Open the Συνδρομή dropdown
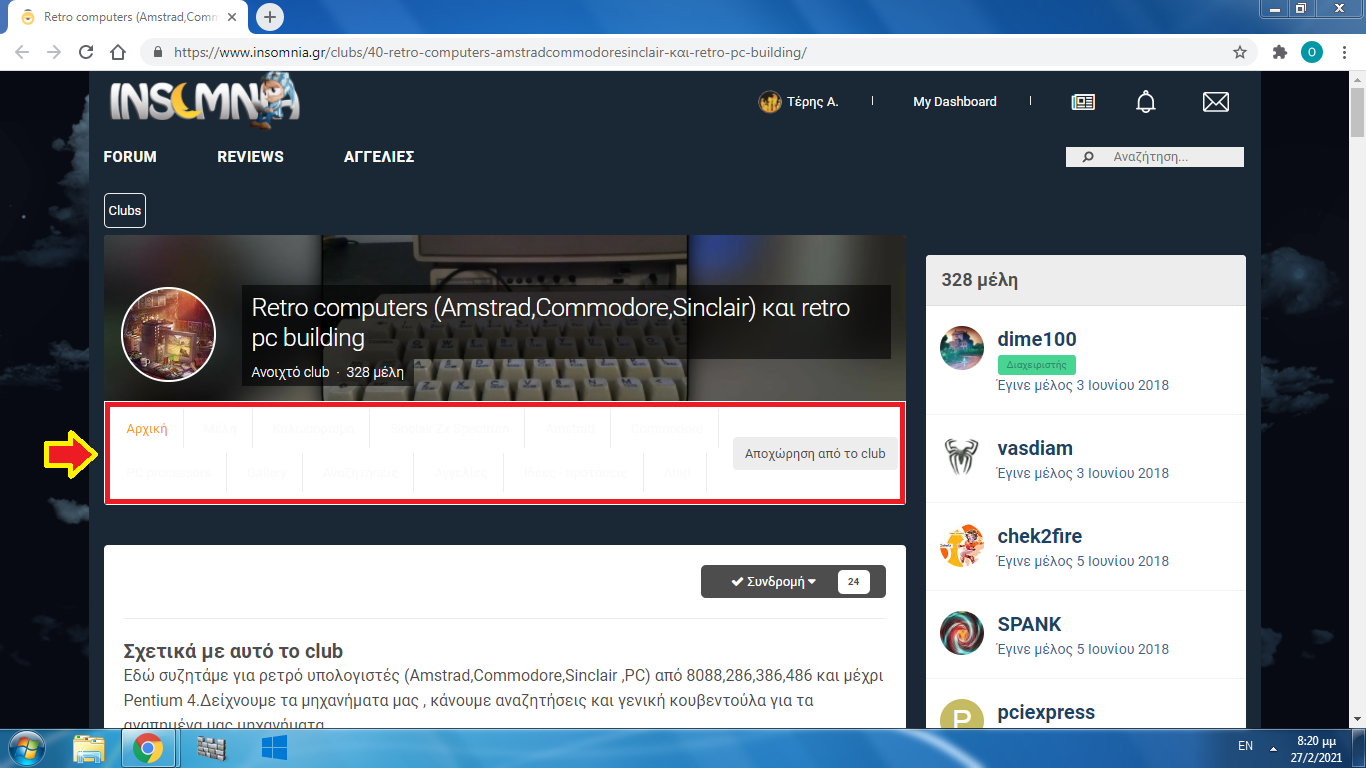The height and width of the screenshot is (768, 1366). 774,582
